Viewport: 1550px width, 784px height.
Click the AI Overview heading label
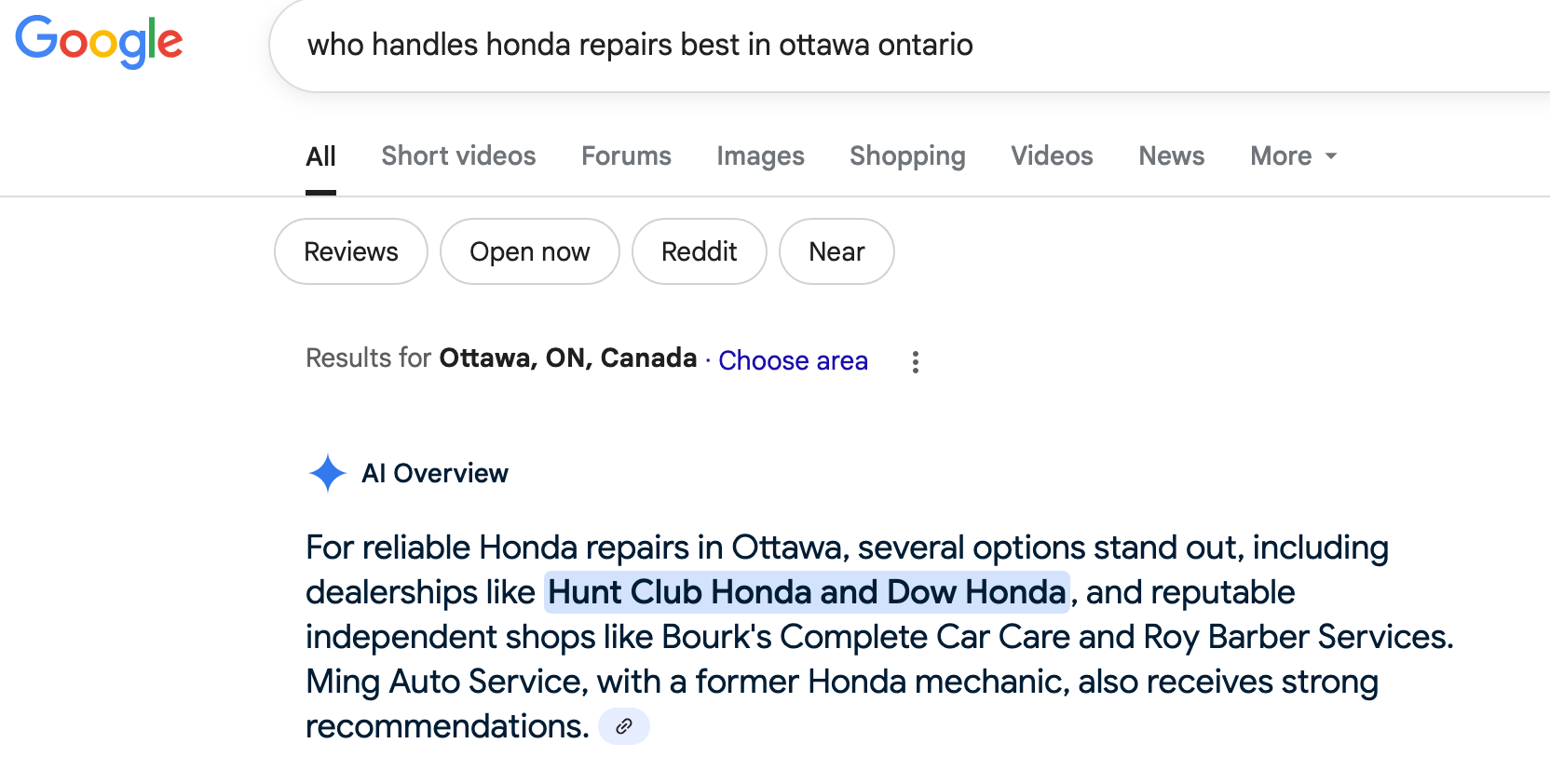click(435, 473)
